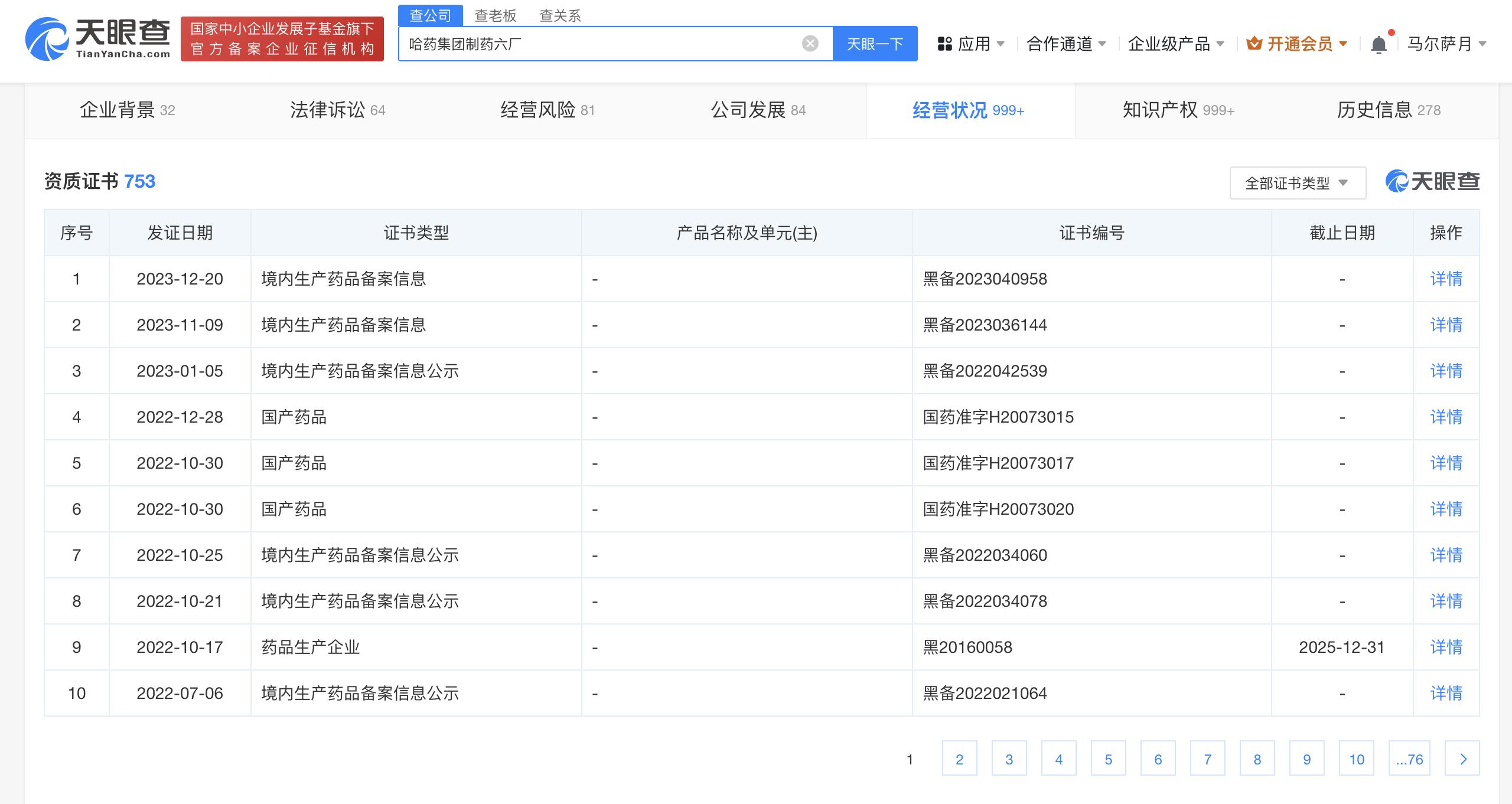Open 详情 for 药品生产企业 row
This screenshot has height=804, width=1512.
tap(1445, 647)
